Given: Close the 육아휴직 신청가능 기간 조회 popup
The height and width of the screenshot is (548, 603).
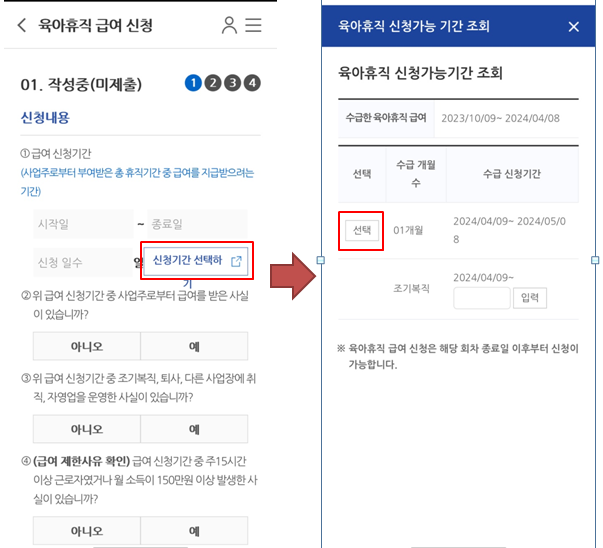Looking at the screenshot, I should coord(573,27).
